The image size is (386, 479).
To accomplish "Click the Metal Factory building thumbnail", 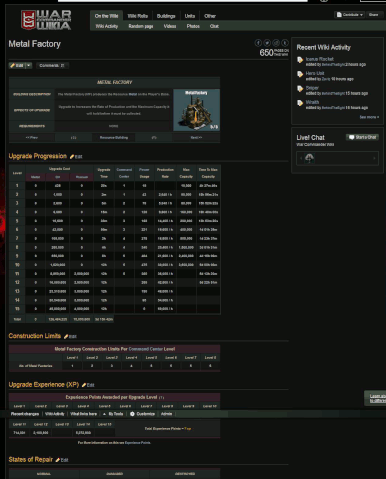I will pyautogui.click(x=196, y=110).
